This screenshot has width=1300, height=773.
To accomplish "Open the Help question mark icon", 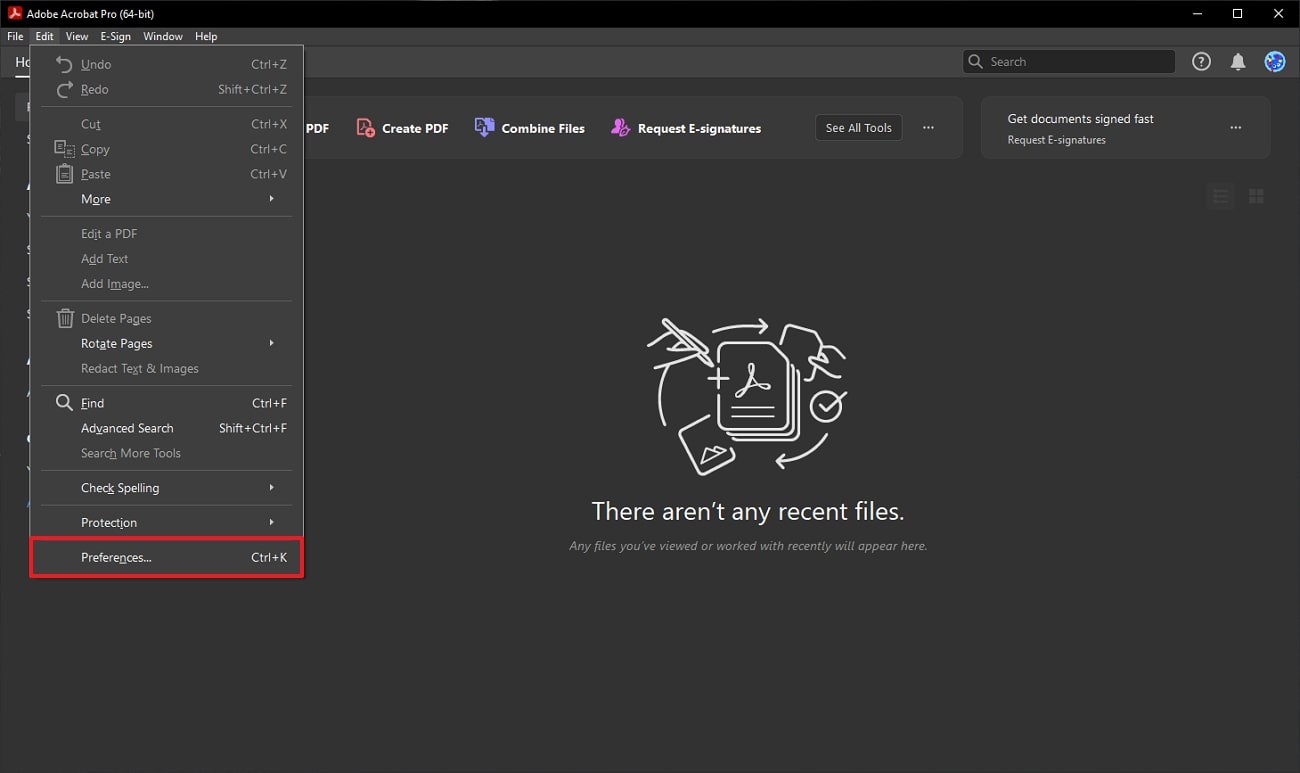I will tap(1201, 62).
